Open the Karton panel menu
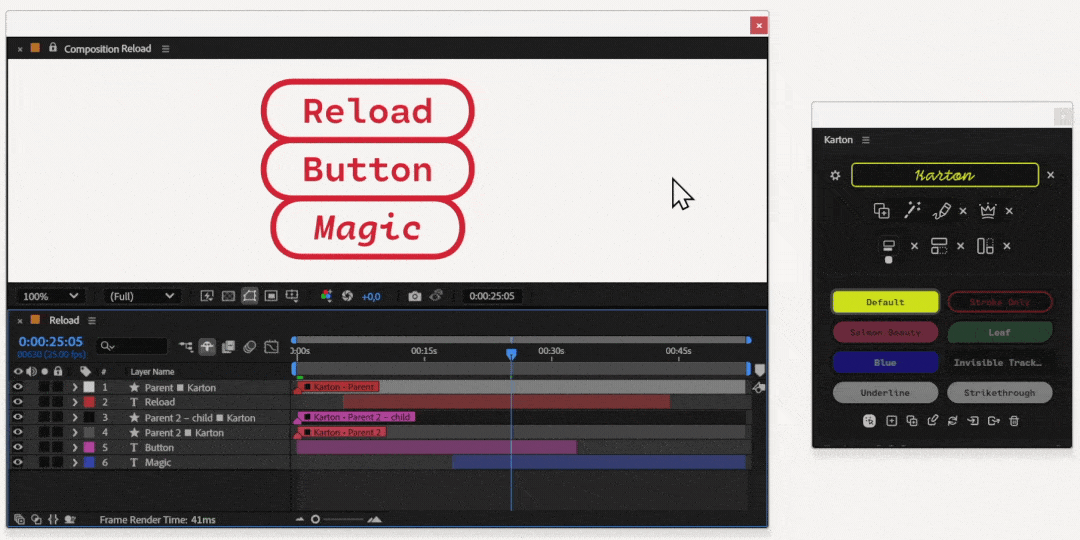The width and height of the screenshot is (1080, 540). pyautogui.click(x=866, y=140)
